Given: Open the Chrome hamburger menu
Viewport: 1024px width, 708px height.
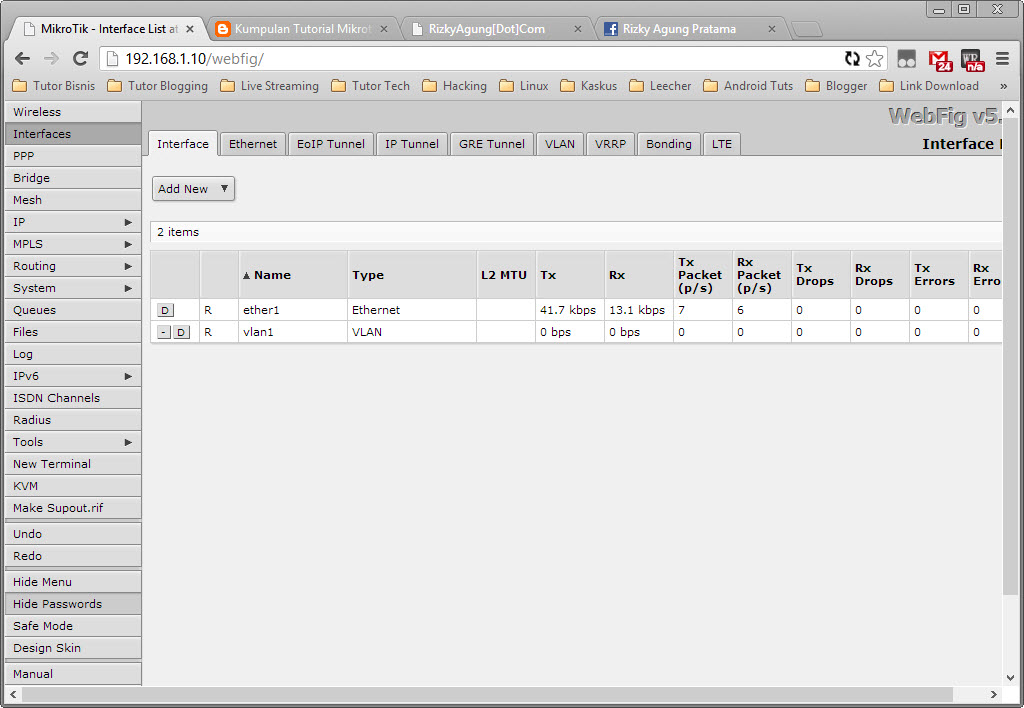Looking at the screenshot, I should point(1002,59).
